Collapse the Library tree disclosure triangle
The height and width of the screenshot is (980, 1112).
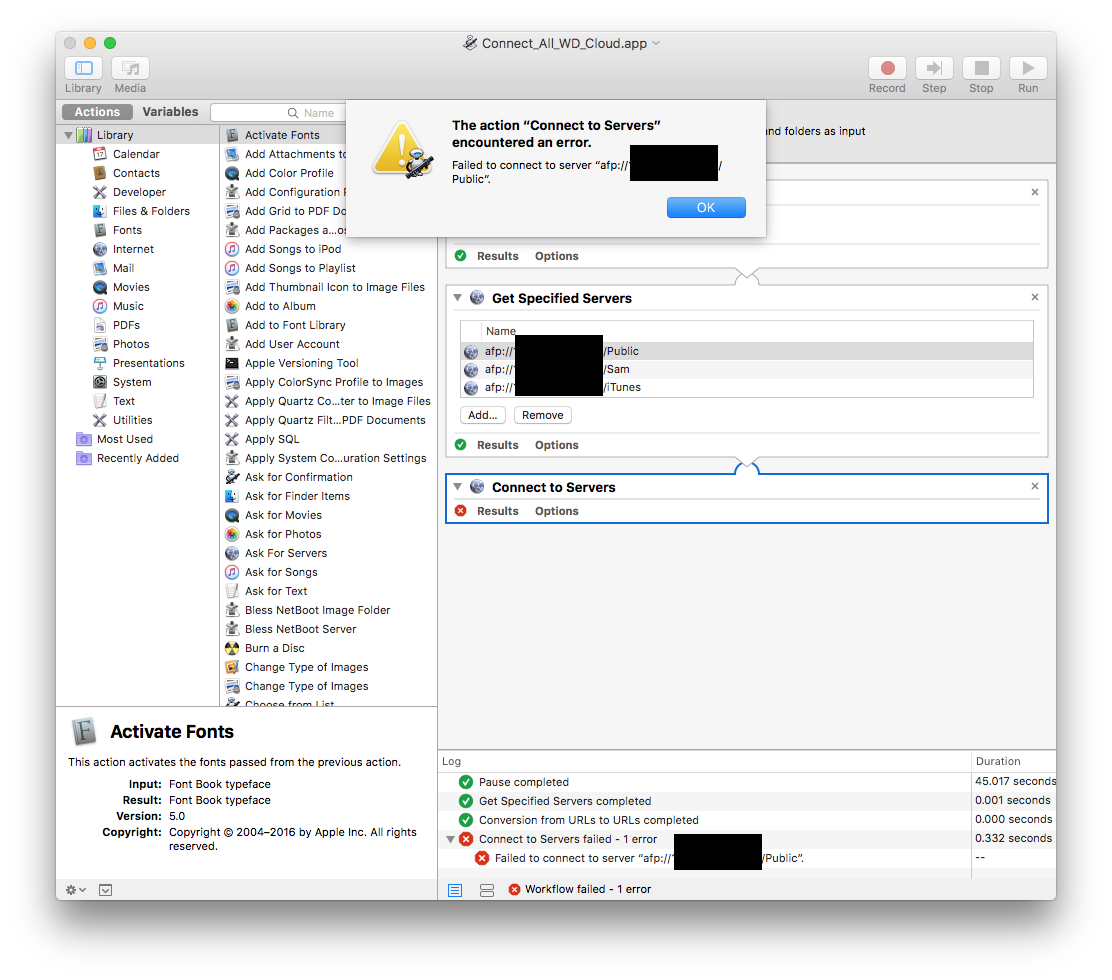[69, 135]
